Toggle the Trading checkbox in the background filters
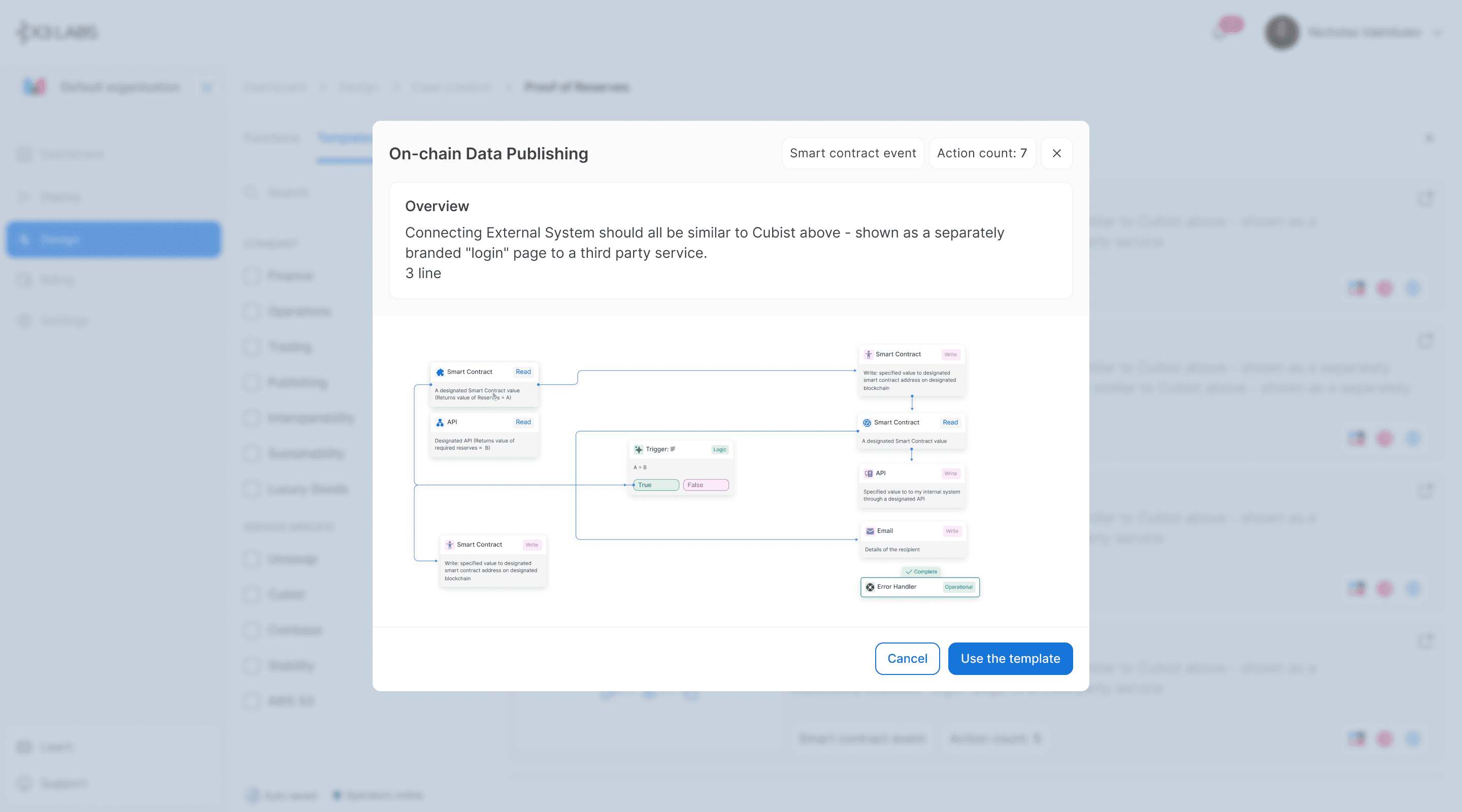1462x812 pixels. pyautogui.click(x=252, y=347)
